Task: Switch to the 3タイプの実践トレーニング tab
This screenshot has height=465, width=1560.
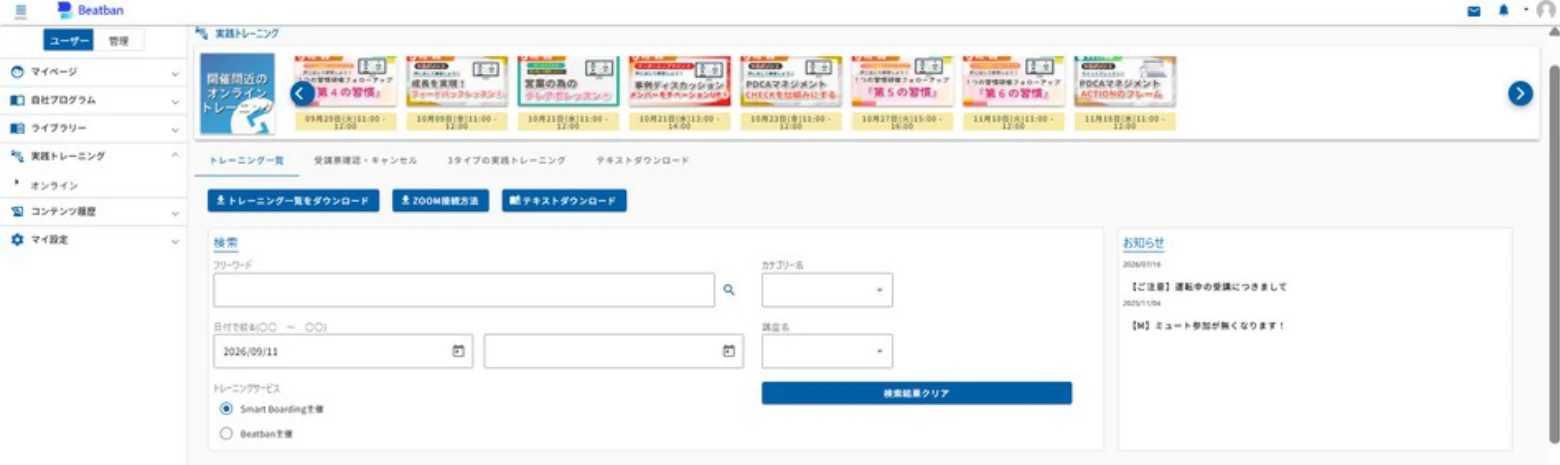Action: (x=506, y=160)
